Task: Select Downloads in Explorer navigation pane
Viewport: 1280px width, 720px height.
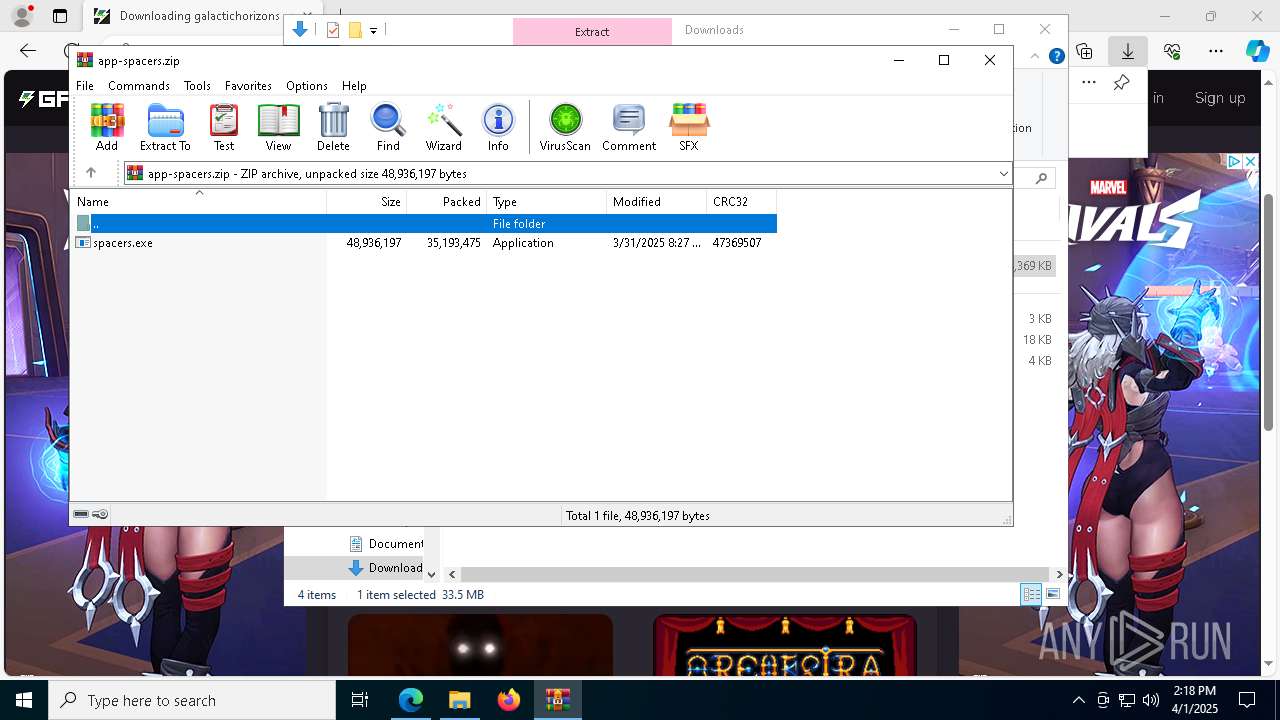Action: [386, 568]
